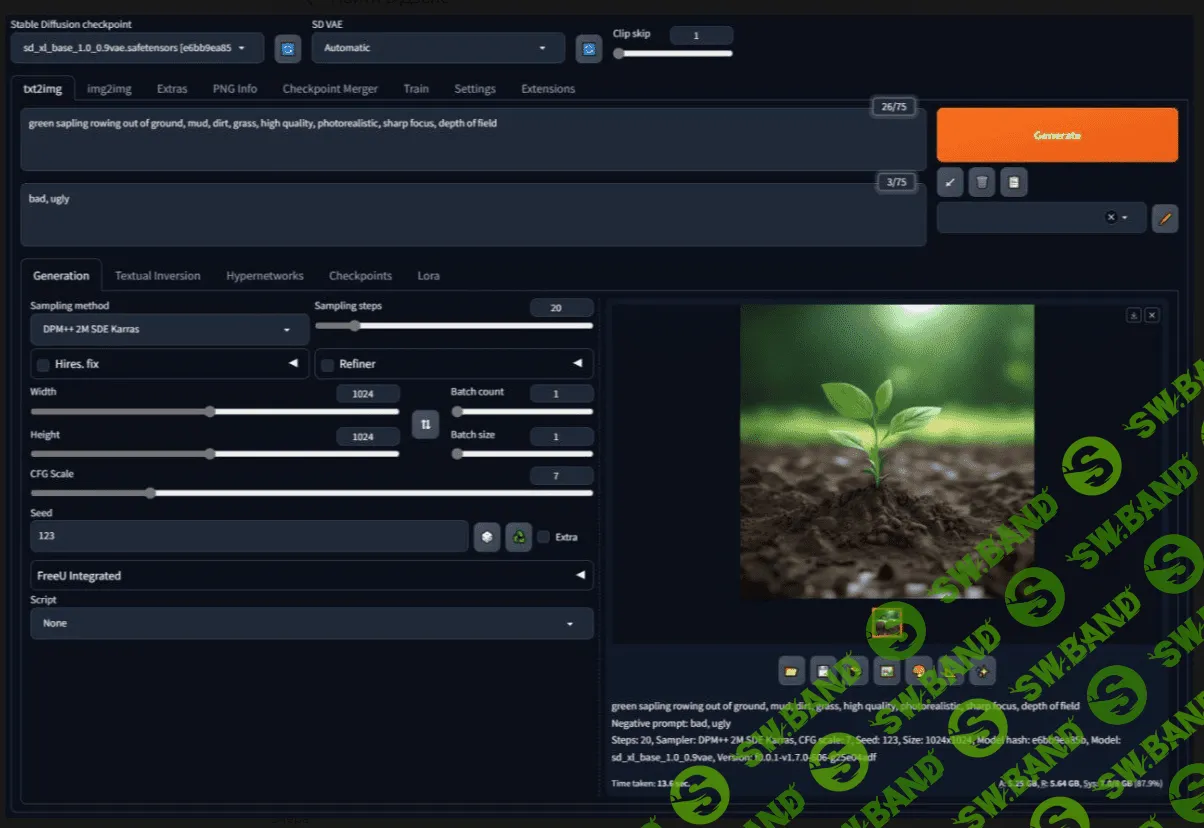Open the Sampling method dropdown
Image resolution: width=1204 pixels, height=828 pixels.
pos(169,329)
